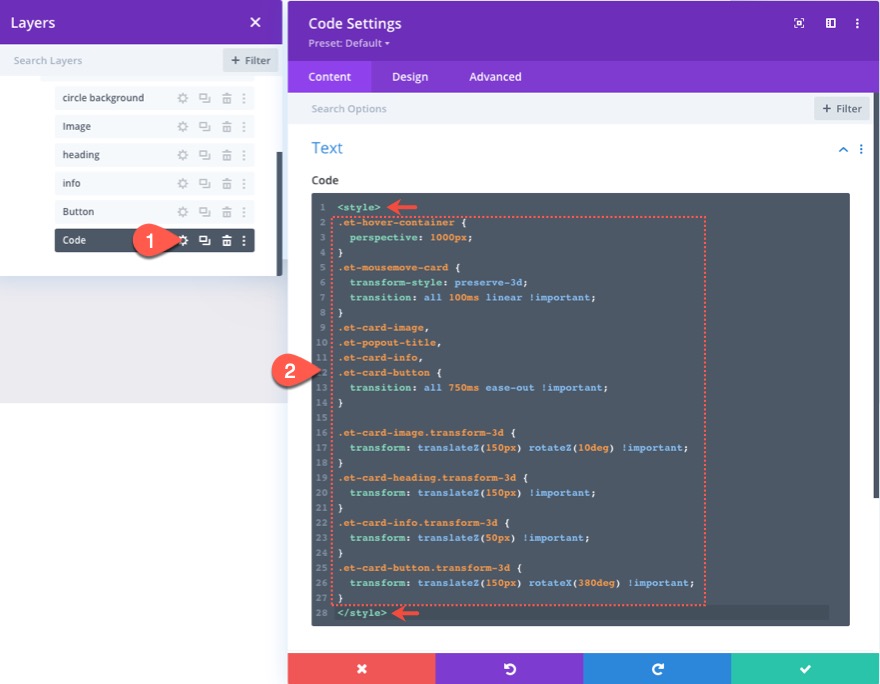Viewport: 880px width, 684px height.
Task: Close the Layers panel
Action: tap(255, 22)
